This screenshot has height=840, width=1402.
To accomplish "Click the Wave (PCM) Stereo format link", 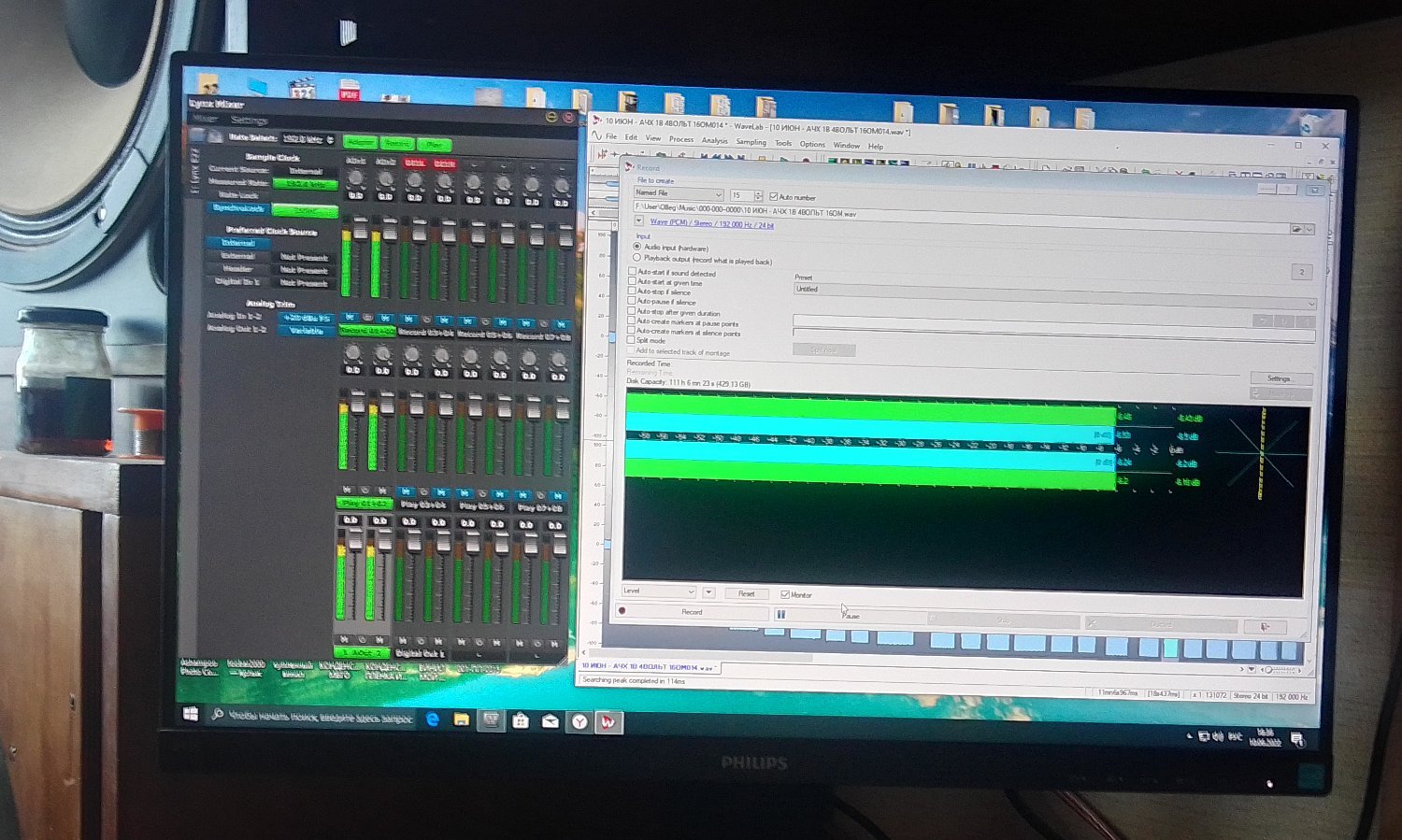I will [711, 223].
